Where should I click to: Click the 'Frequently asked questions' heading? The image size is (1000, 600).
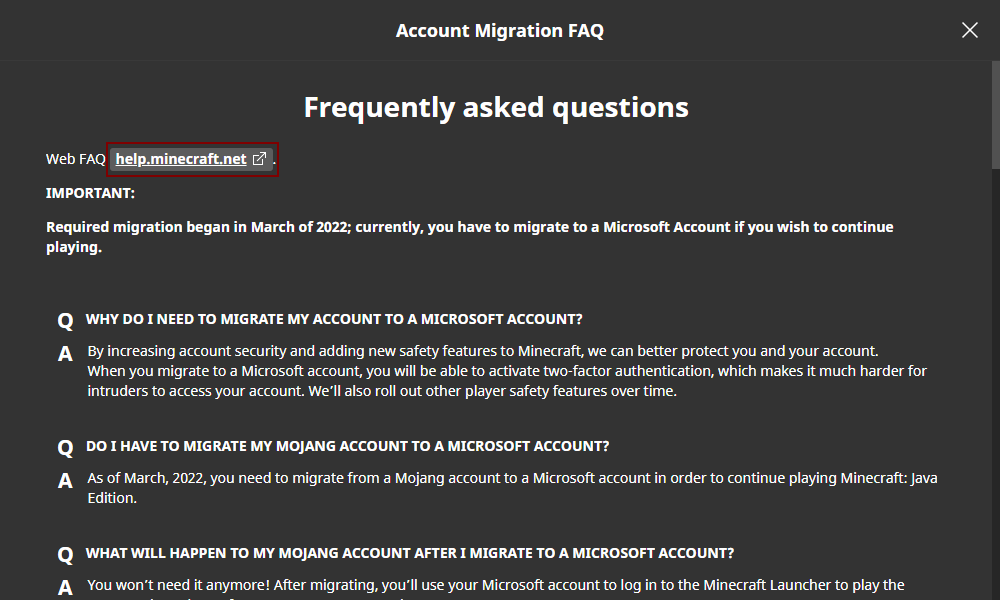coord(496,107)
